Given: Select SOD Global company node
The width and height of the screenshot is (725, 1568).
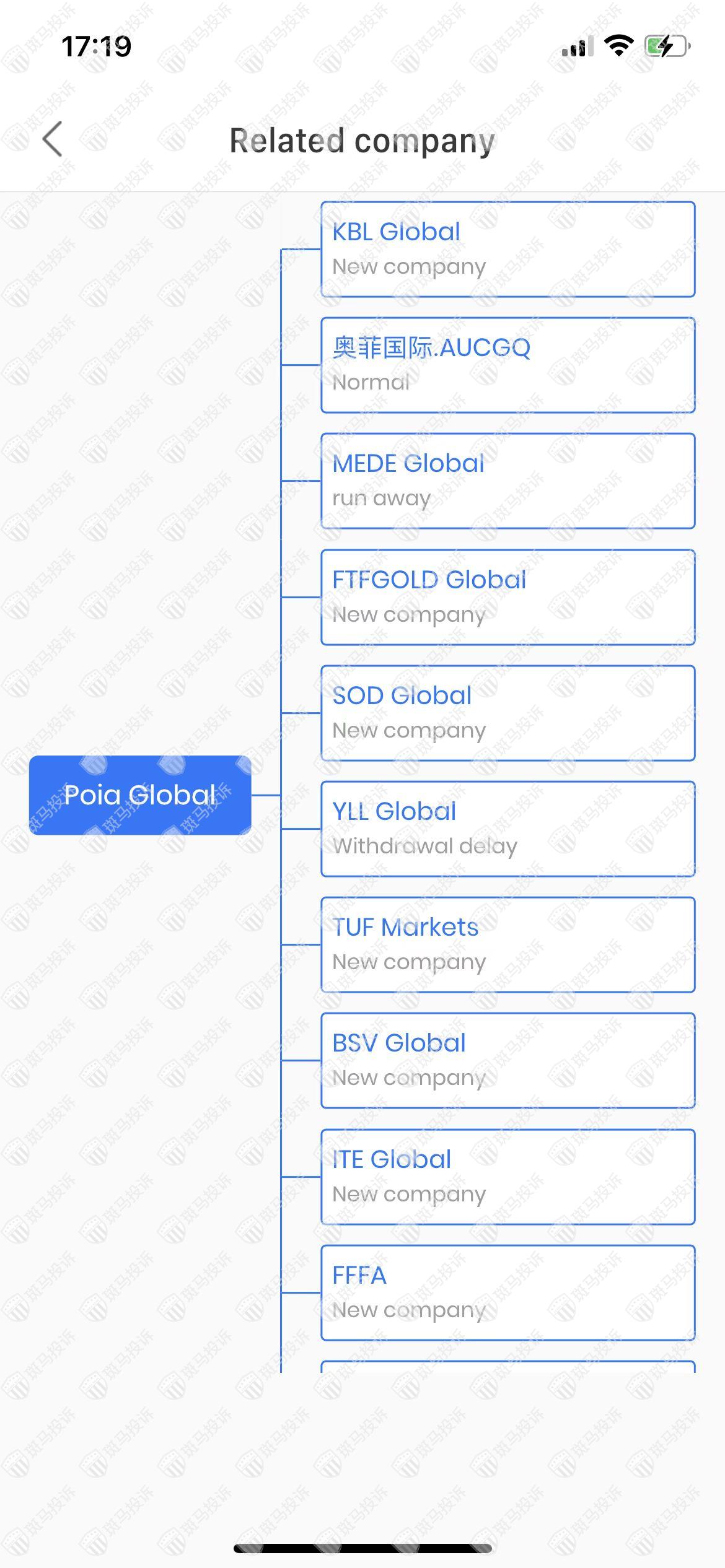Looking at the screenshot, I should coord(507,713).
